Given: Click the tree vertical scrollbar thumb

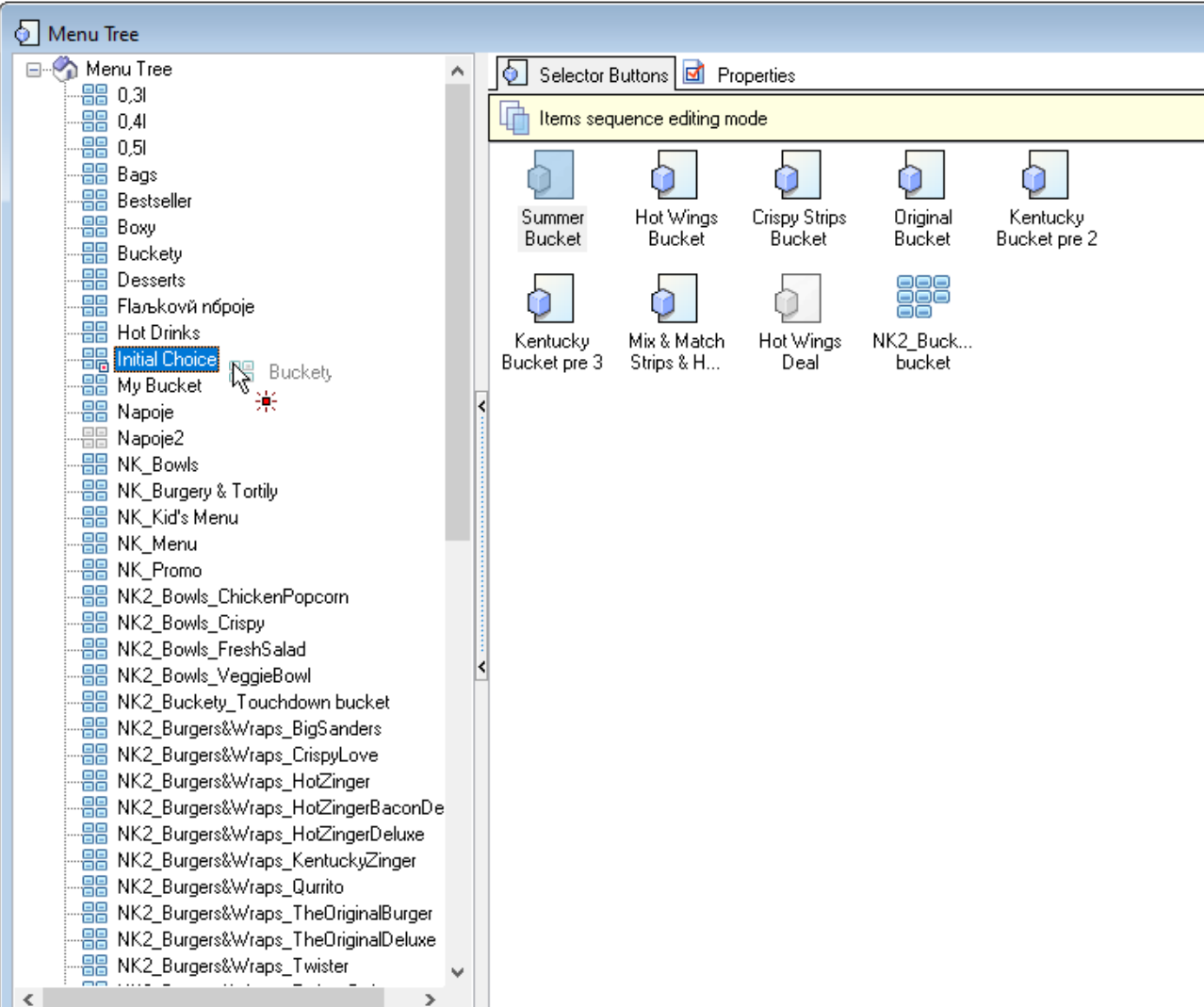Looking at the screenshot, I should (458, 312).
